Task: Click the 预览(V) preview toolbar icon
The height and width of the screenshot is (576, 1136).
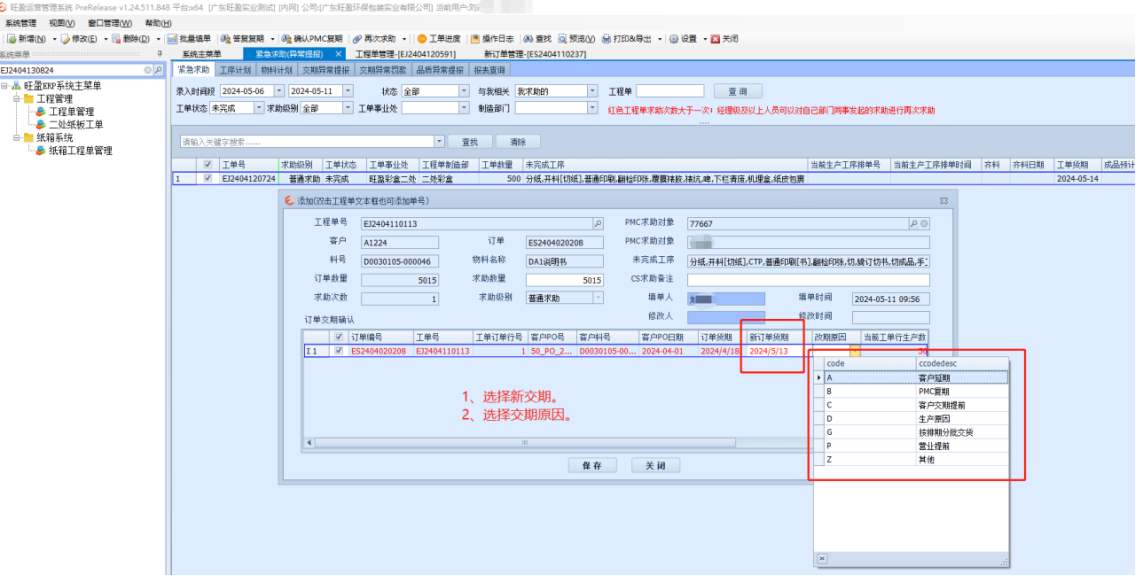Action: pyautogui.click(x=562, y=38)
